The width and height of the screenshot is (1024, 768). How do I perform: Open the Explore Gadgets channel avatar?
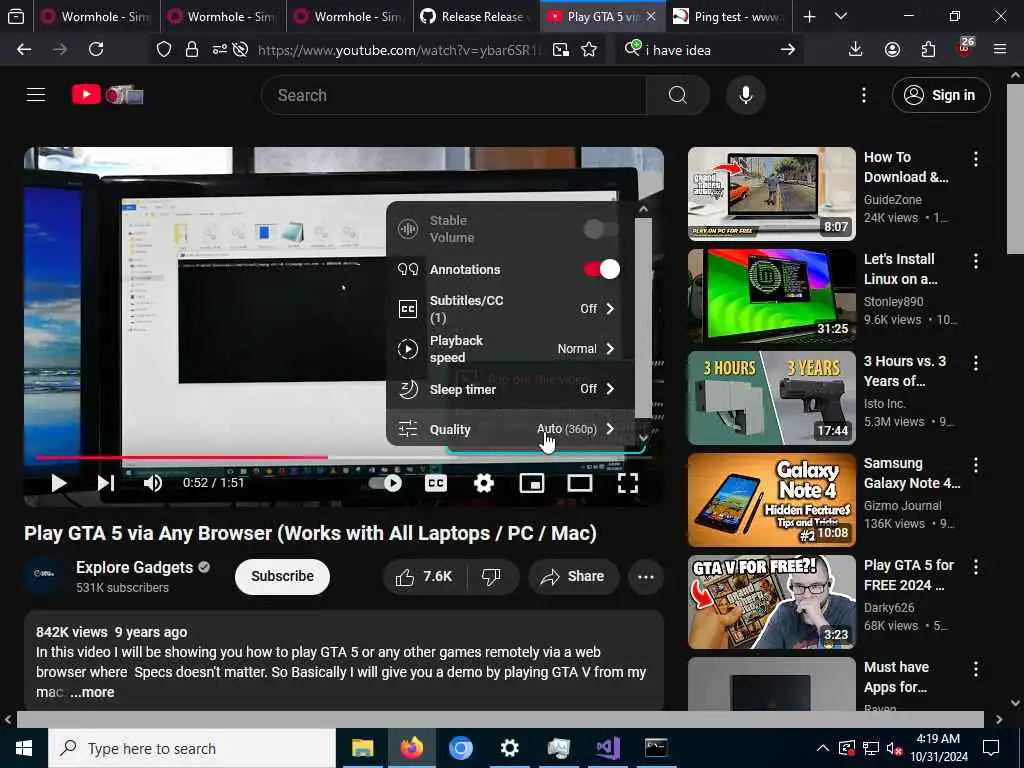pyautogui.click(x=44, y=576)
